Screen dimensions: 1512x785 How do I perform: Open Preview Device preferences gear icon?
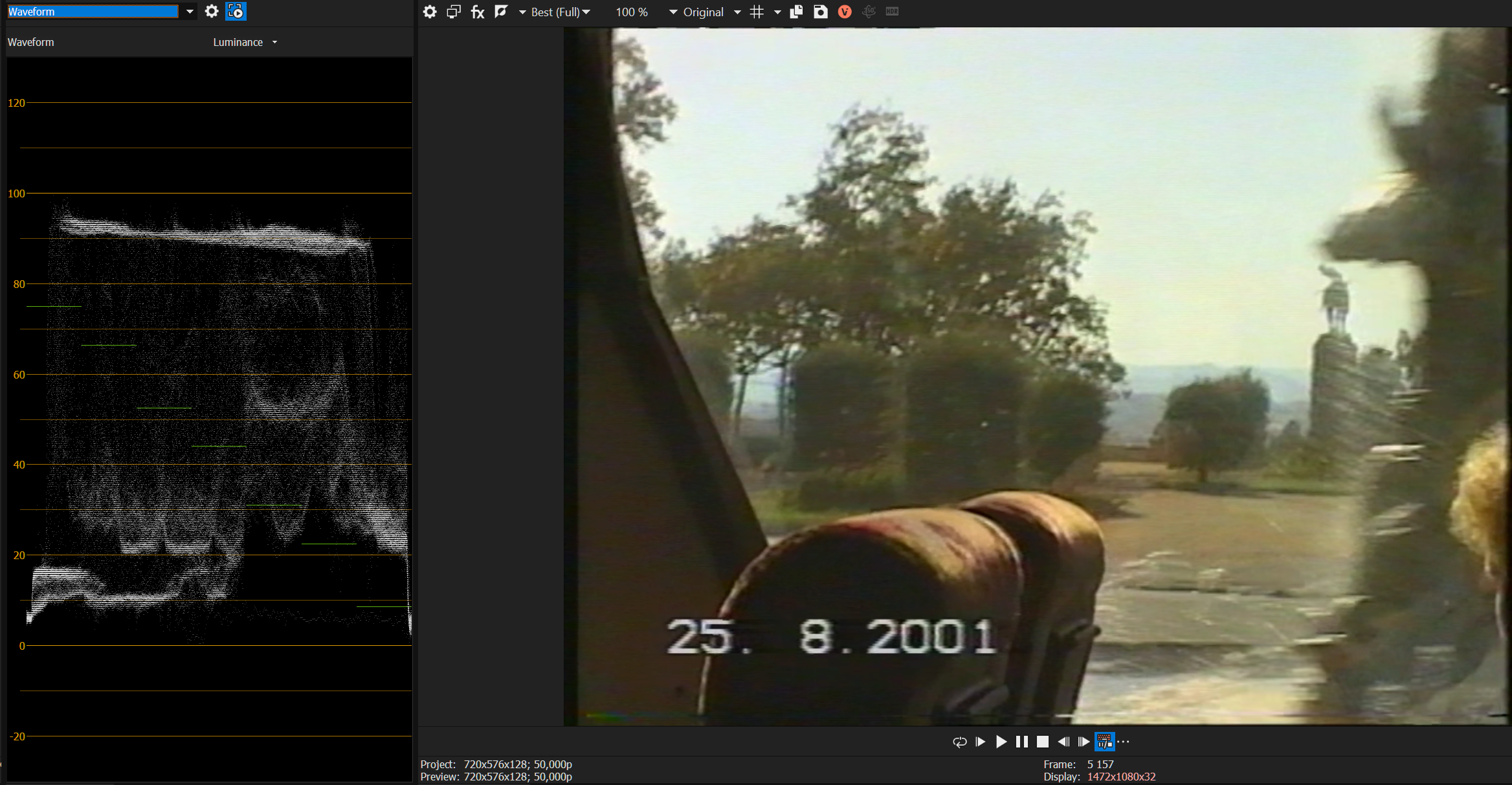pyautogui.click(x=430, y=12)
